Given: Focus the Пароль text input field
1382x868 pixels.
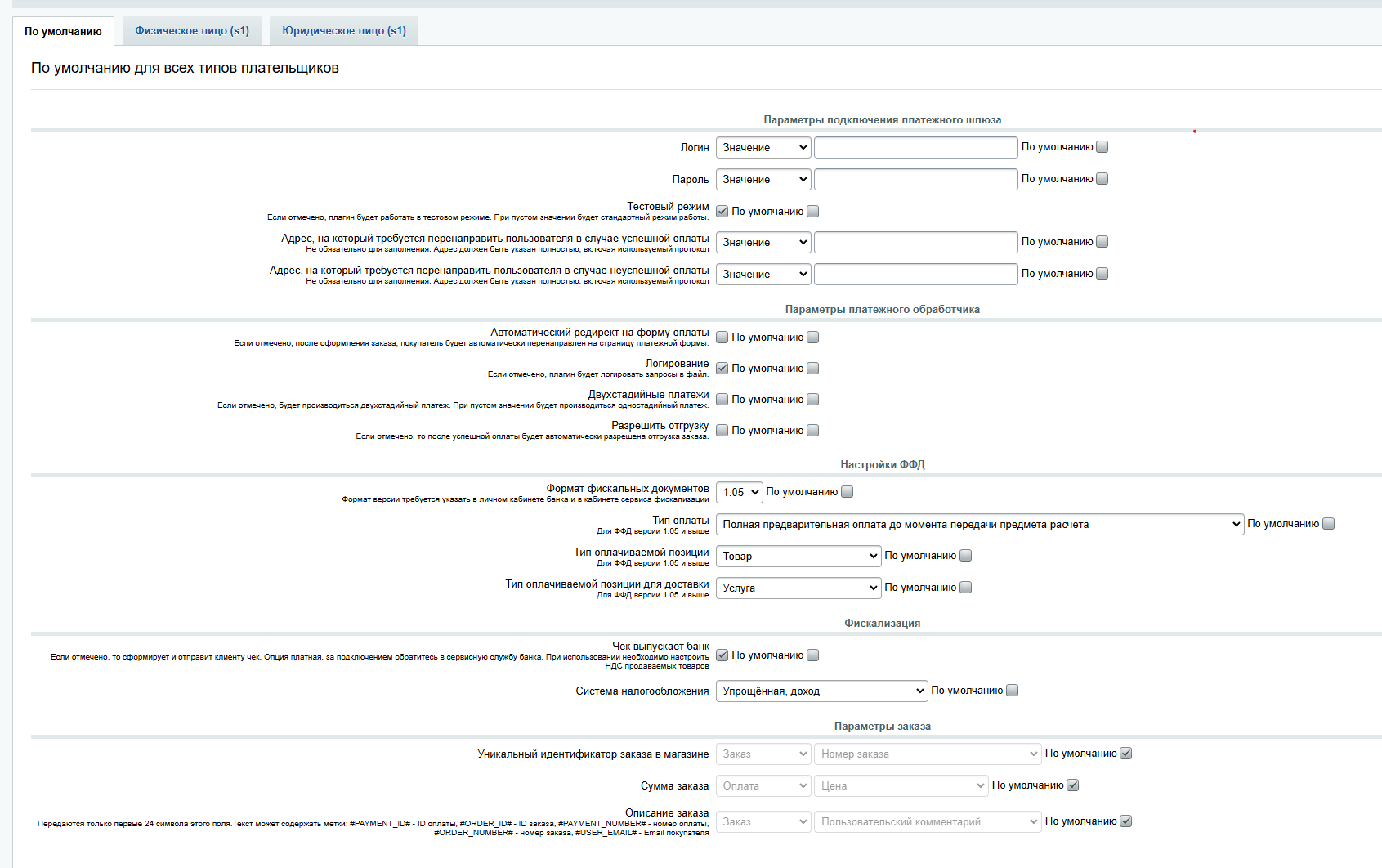Looking at the screenshot, I should pyautogui.click(x=915, y=179).
